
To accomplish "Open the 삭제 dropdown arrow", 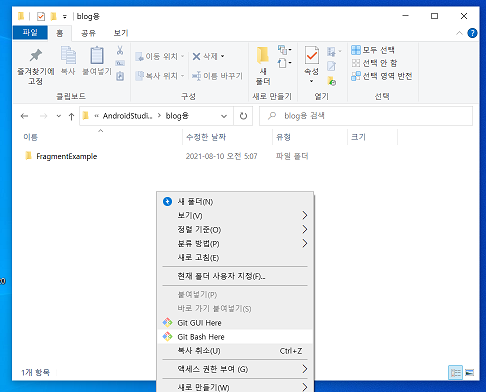I will point(222,56).
